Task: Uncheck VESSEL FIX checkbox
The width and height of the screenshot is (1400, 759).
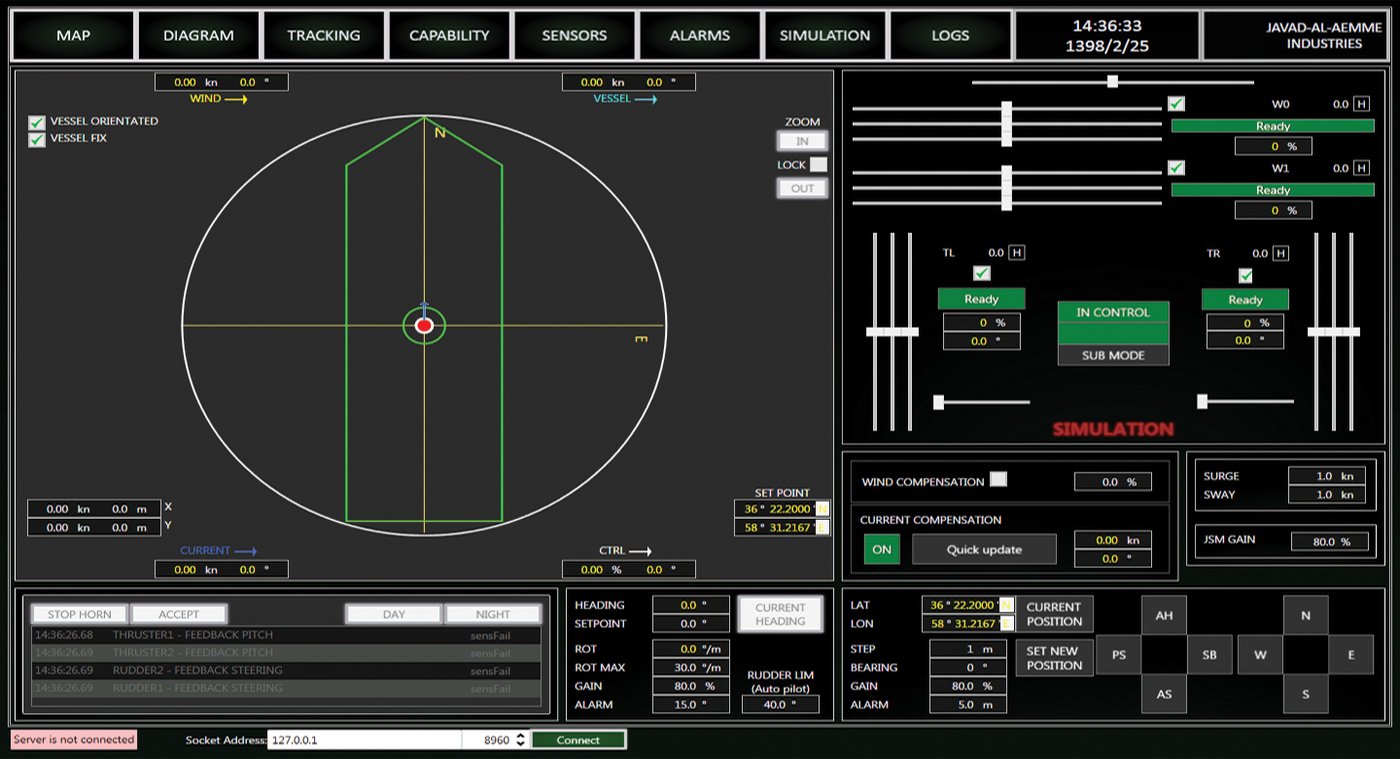Action: coord(37,139)
